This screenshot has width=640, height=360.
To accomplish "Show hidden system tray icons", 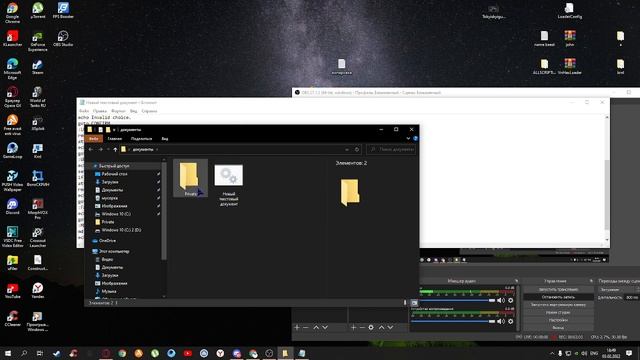I will point(552,353).
